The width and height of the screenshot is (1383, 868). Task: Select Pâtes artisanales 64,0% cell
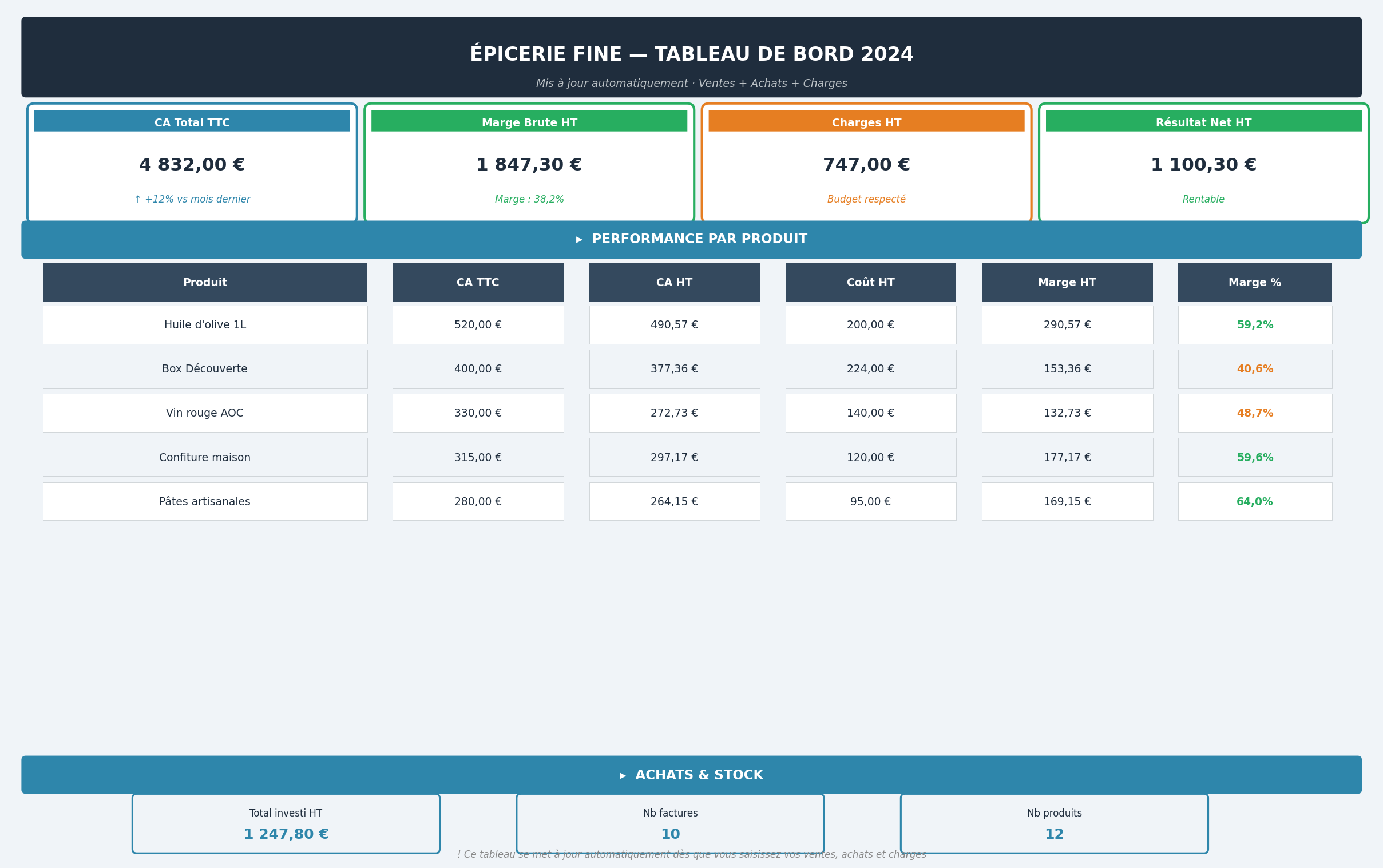point(1254,502)
